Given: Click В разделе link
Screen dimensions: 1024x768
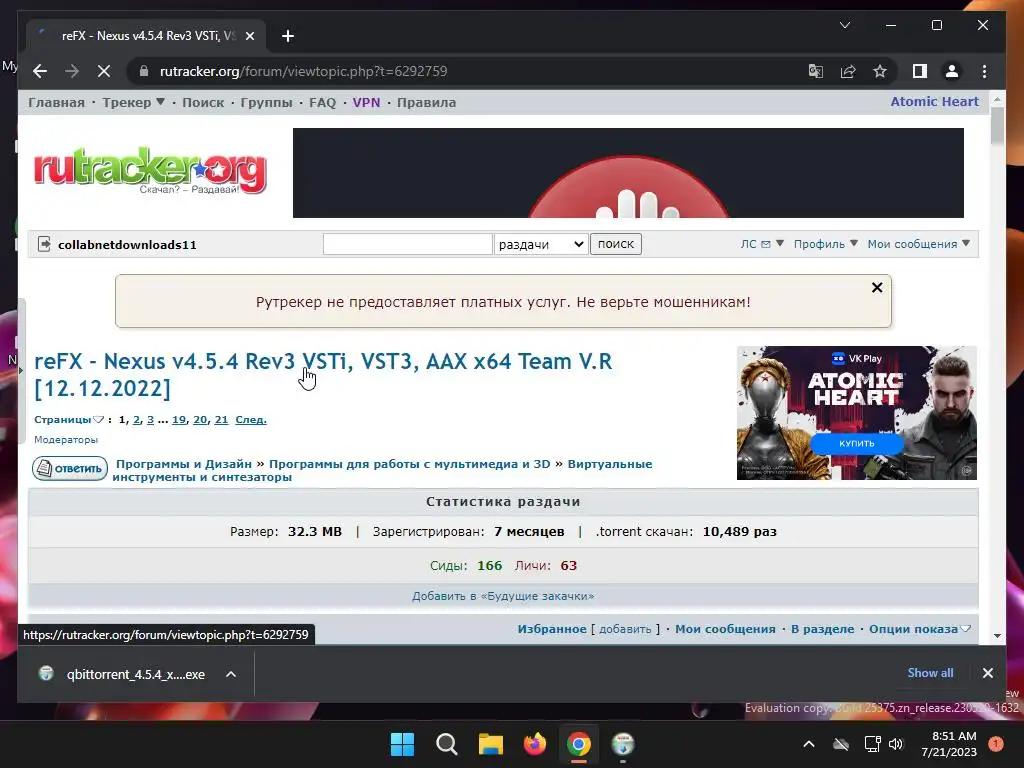Looking at the screenshot, I should 822,629.
